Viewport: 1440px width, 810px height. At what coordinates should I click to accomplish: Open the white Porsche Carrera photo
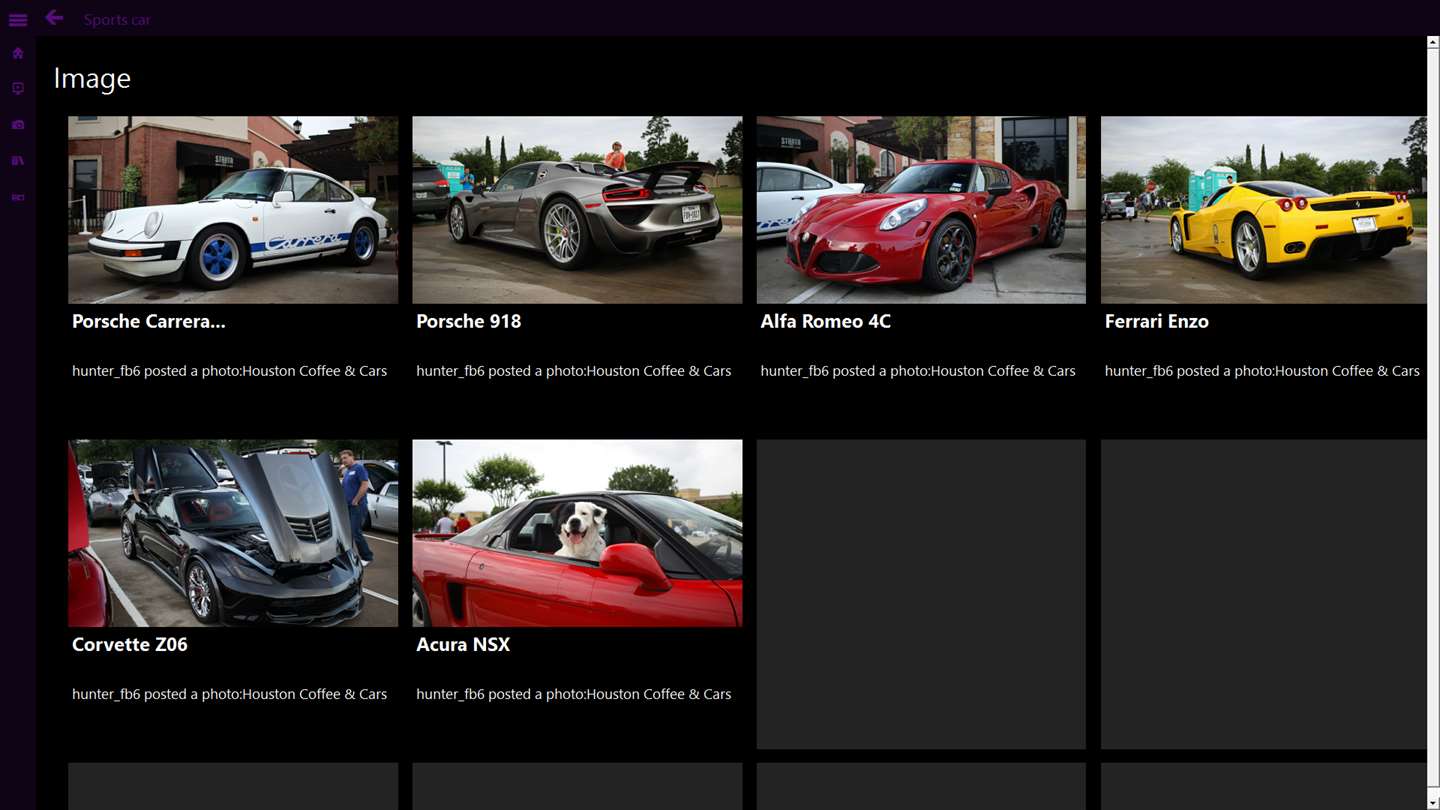(x=233, y=210)
